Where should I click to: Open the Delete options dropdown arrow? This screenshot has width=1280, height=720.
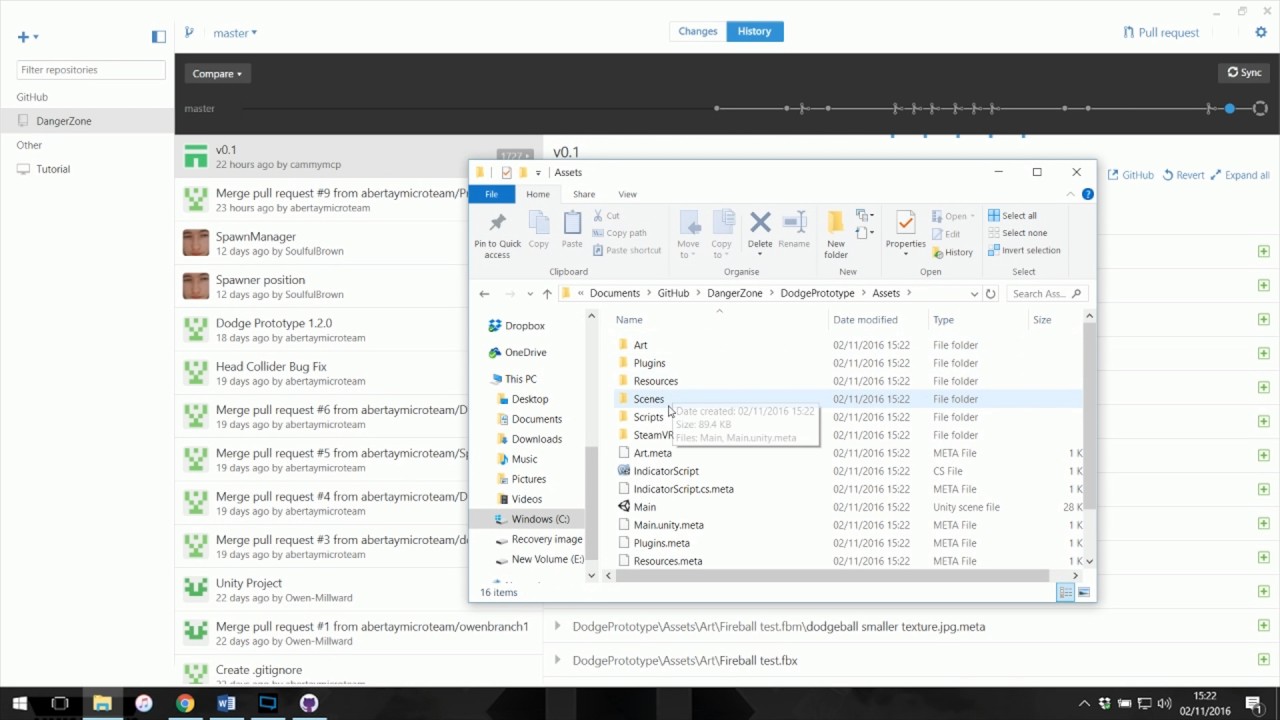coord(760,254)
